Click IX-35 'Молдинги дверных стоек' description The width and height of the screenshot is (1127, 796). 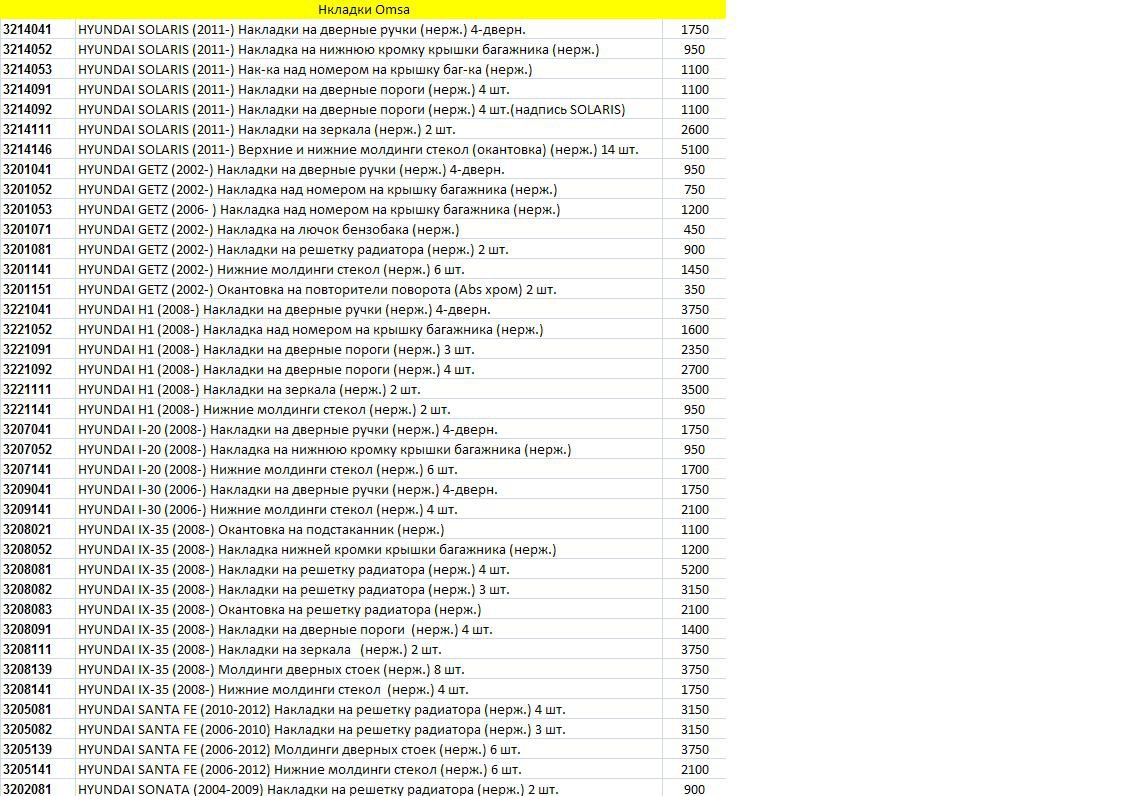tap(271, 669)
